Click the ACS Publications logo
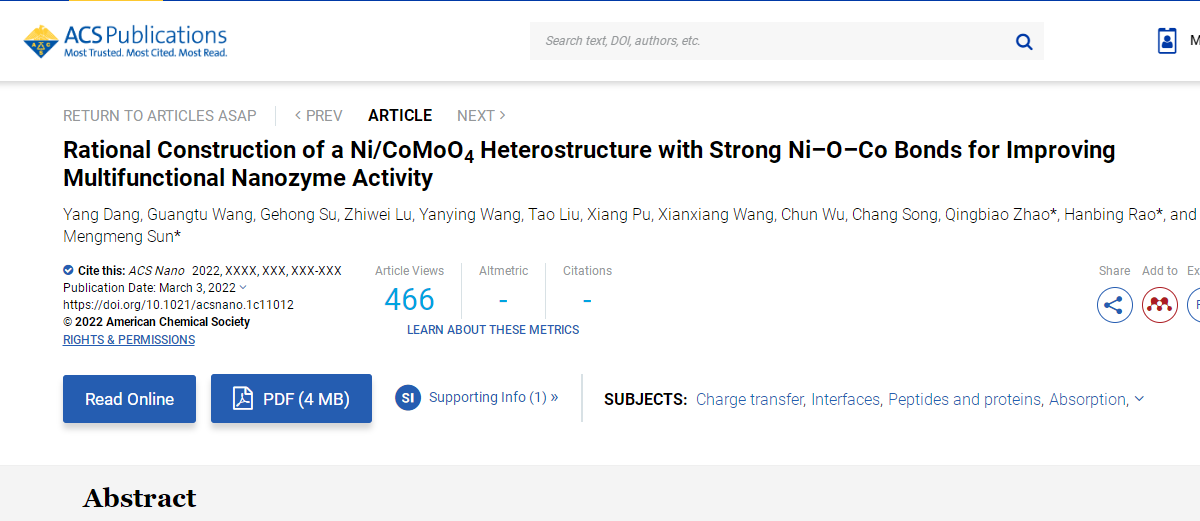This screenshot has height=521, width=1200. click(125, 41)
